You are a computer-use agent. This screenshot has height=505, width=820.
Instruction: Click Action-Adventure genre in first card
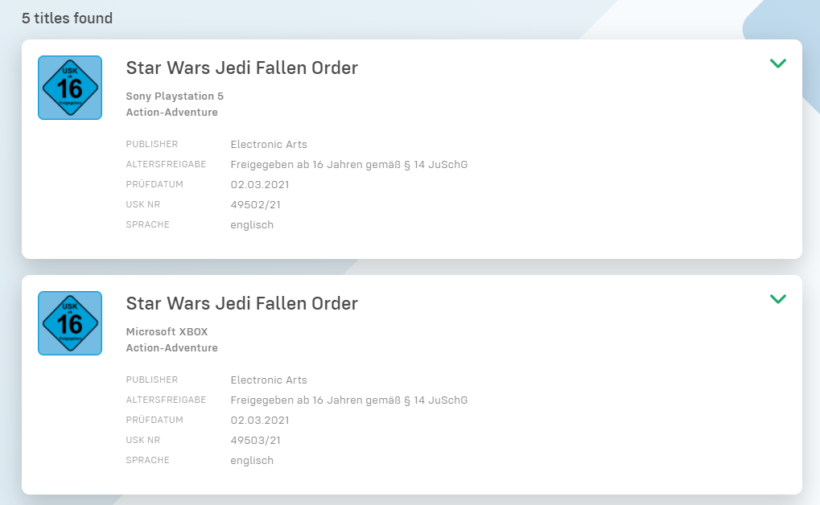point(171,112)
